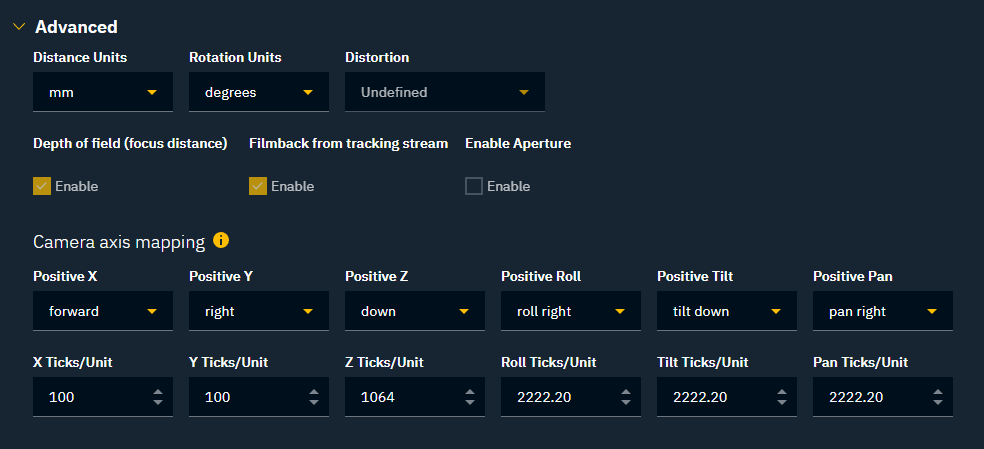Focus the Tilt Ticks/Unit value field
984x449 pixels.
712,397
